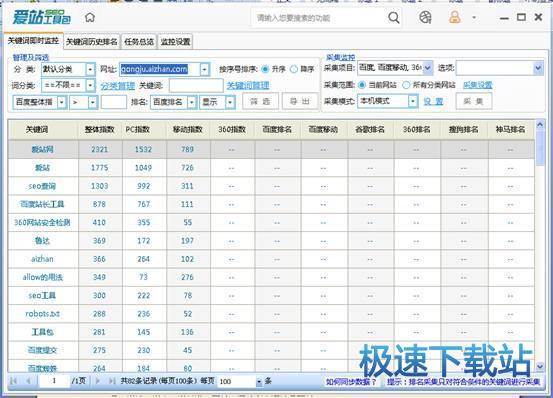
Task: Expand the 分类 默认分类 dropdown
Action: (90, 69)
